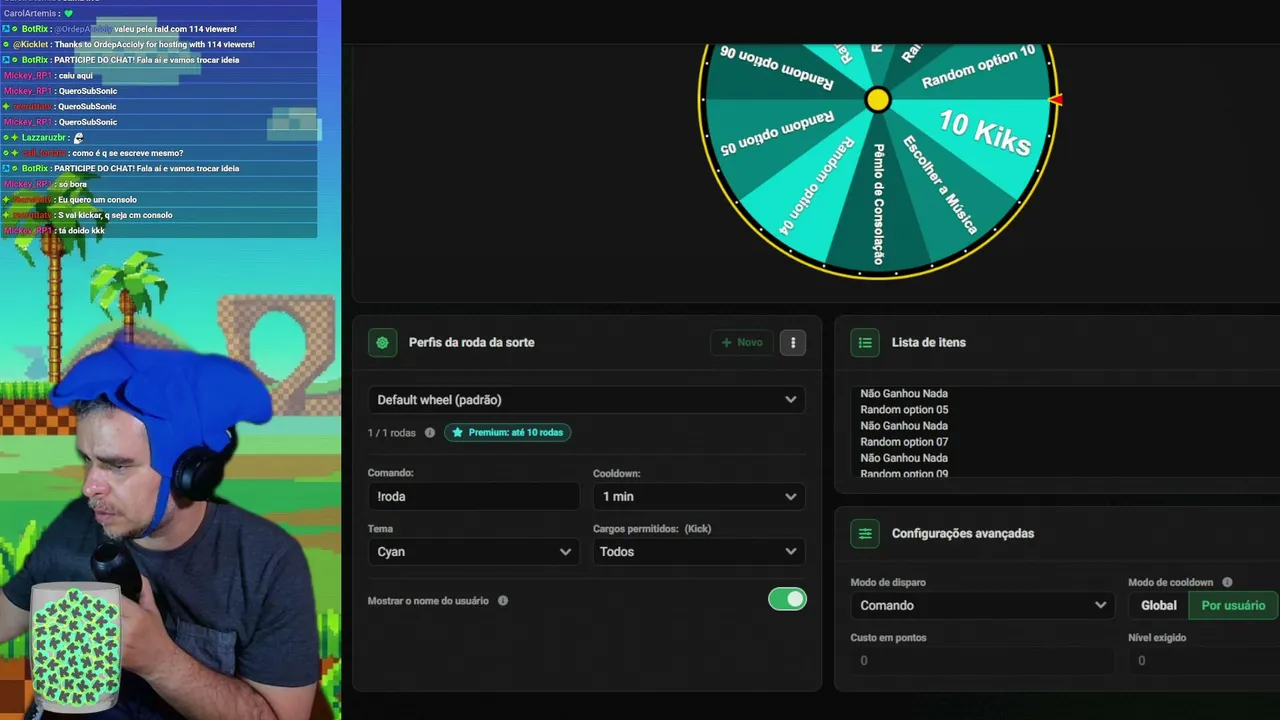Select Random option 05 in the item list
The height and width of the screenshot is (720, 1280).
pos(904,410)
